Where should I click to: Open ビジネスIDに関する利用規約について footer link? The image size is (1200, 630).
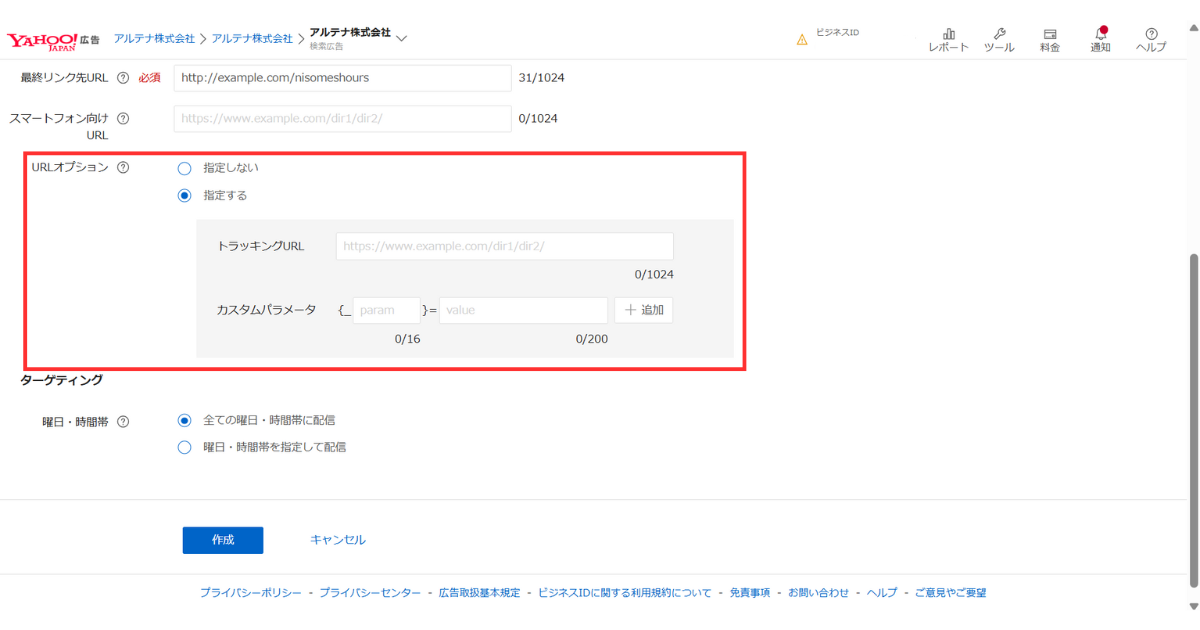pyautogui.click(x=625, y=593)
